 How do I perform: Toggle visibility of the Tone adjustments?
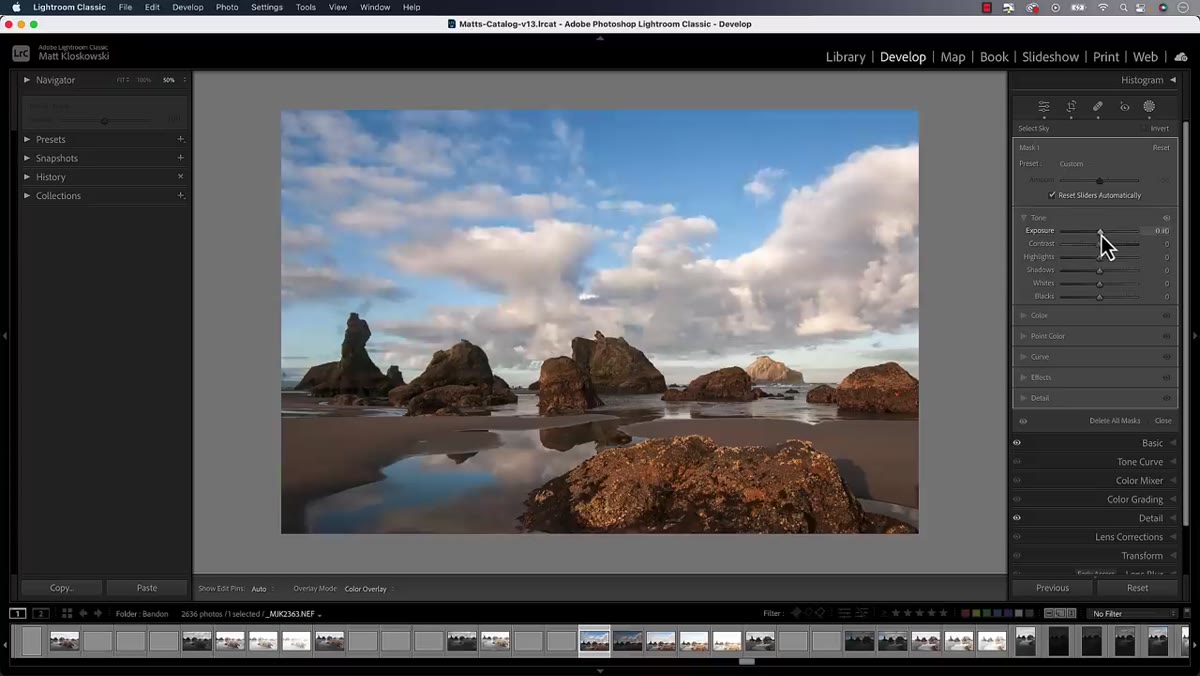point(1166,218)
